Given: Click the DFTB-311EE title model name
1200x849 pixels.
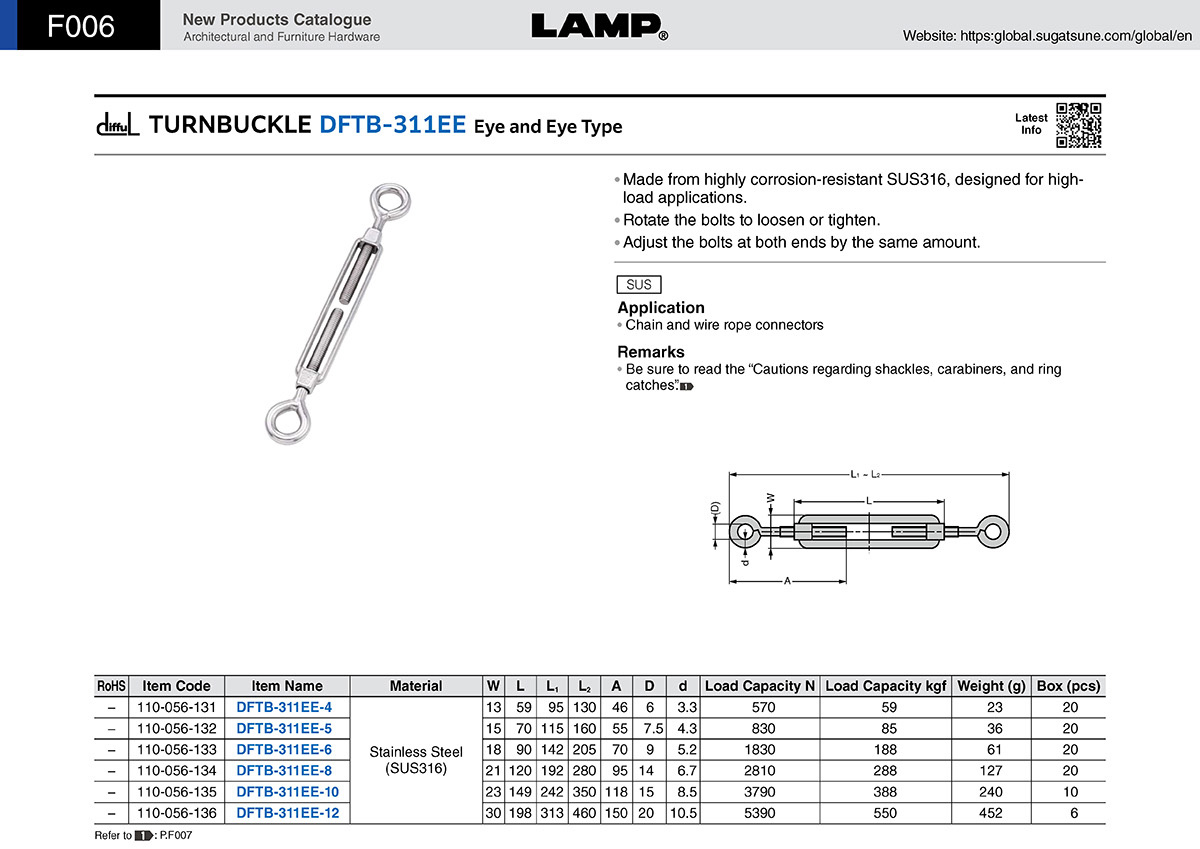Looking at the screenshot, I should [x=392, y=125].
